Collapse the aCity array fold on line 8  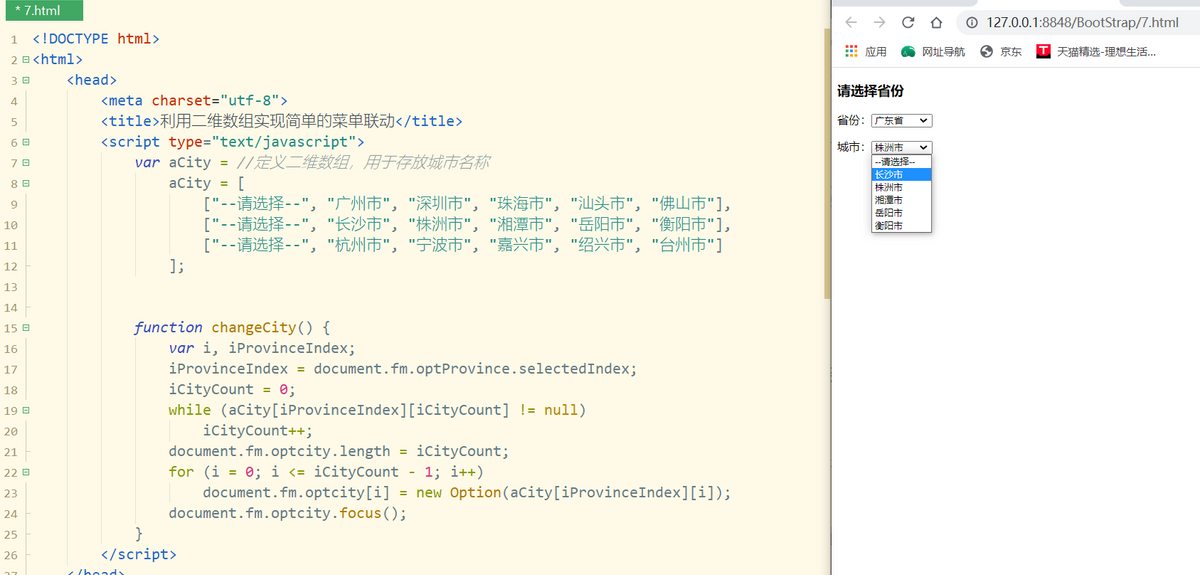pos(26,183)
